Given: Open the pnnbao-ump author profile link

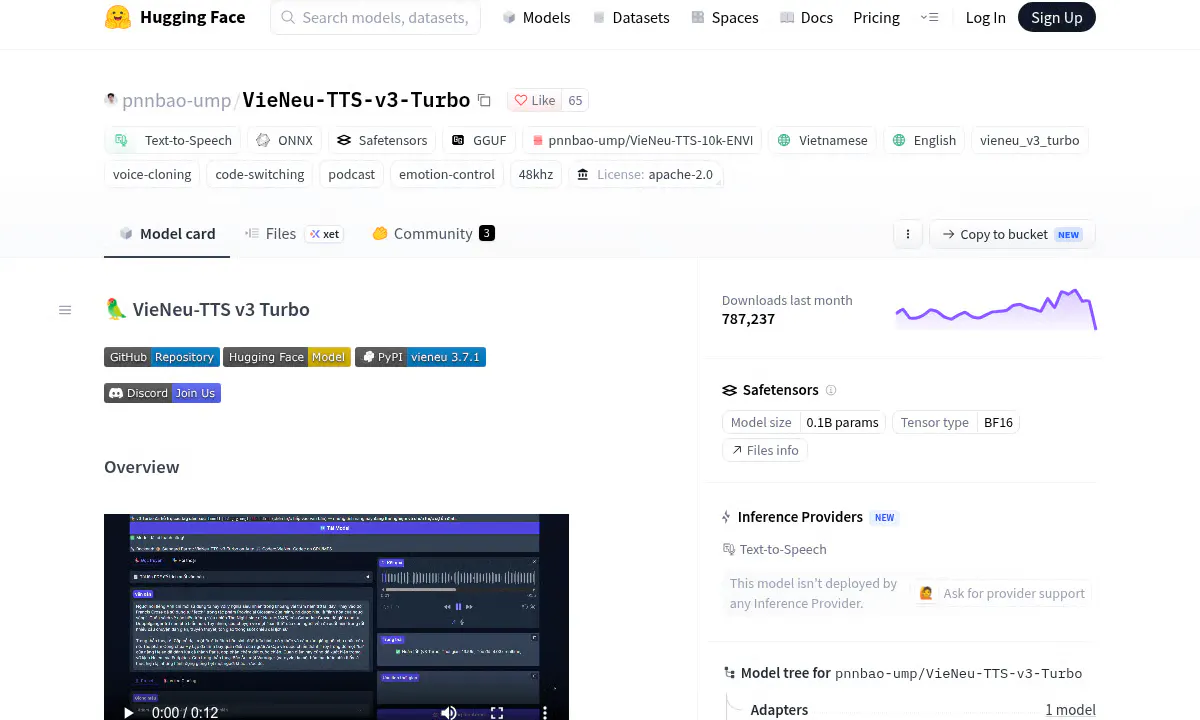Looking at the screenshot, I should [176, 100].
